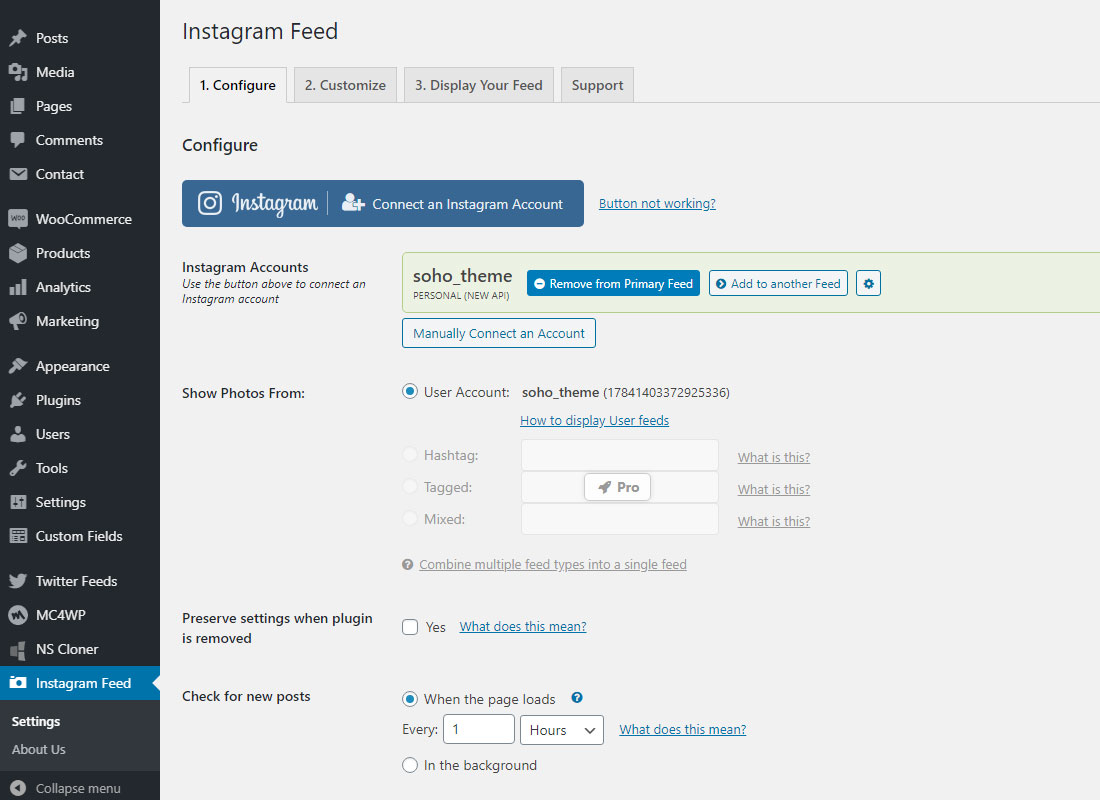This screenshot has width=1100, height=800.
Task: Click the Posts pin icon
Action: point(18,38)
